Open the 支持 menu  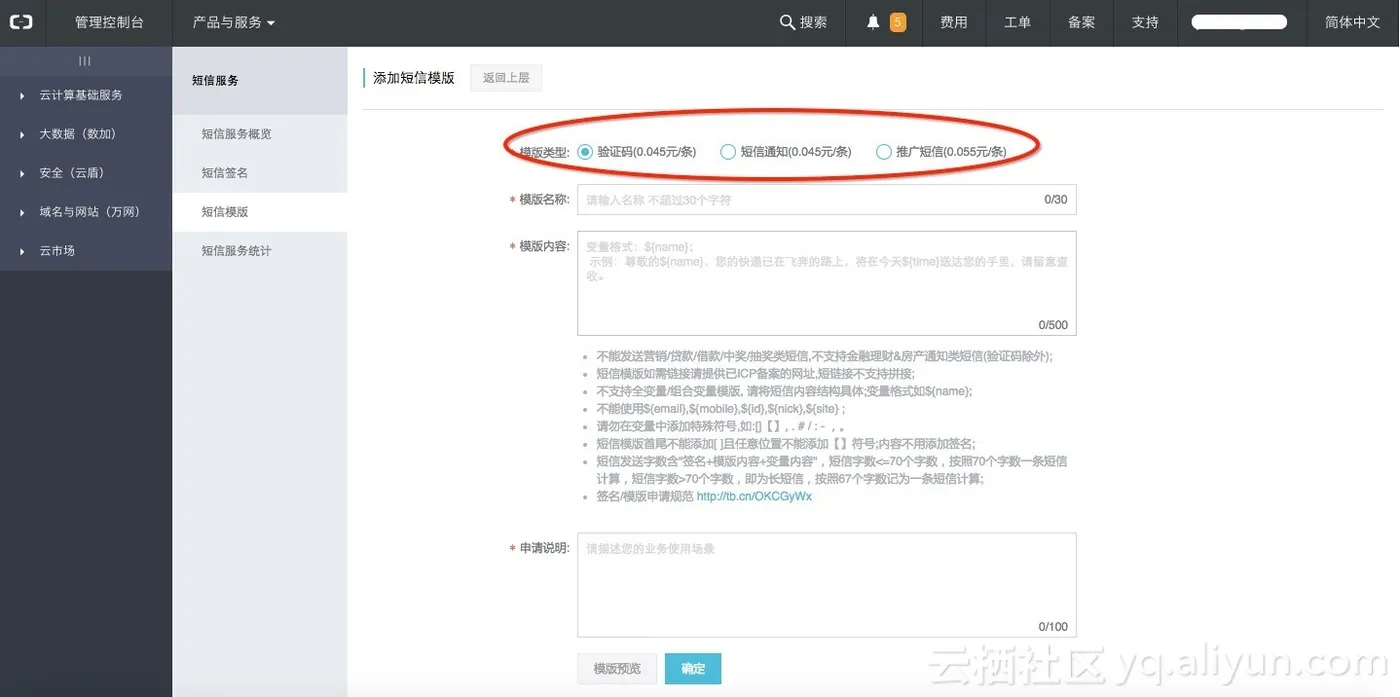tap(1145, 22)
